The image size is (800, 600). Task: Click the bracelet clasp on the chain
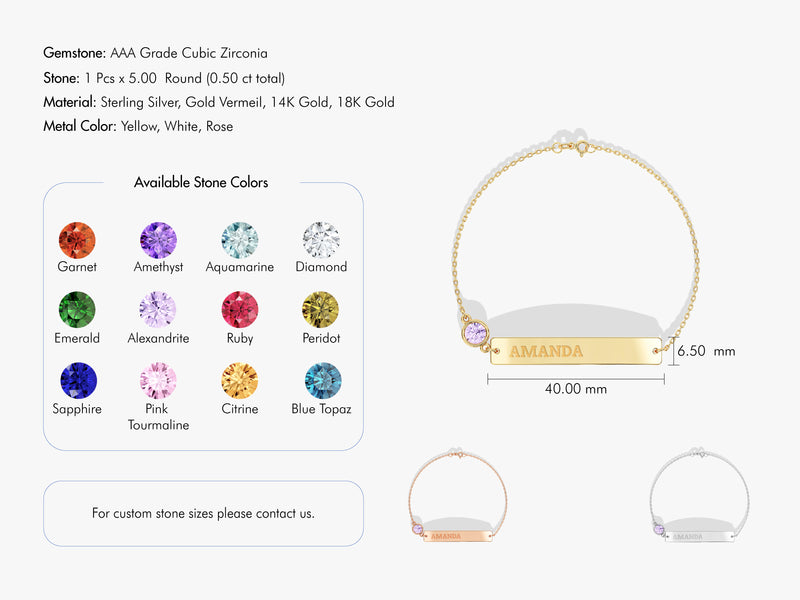coord(581,147)
